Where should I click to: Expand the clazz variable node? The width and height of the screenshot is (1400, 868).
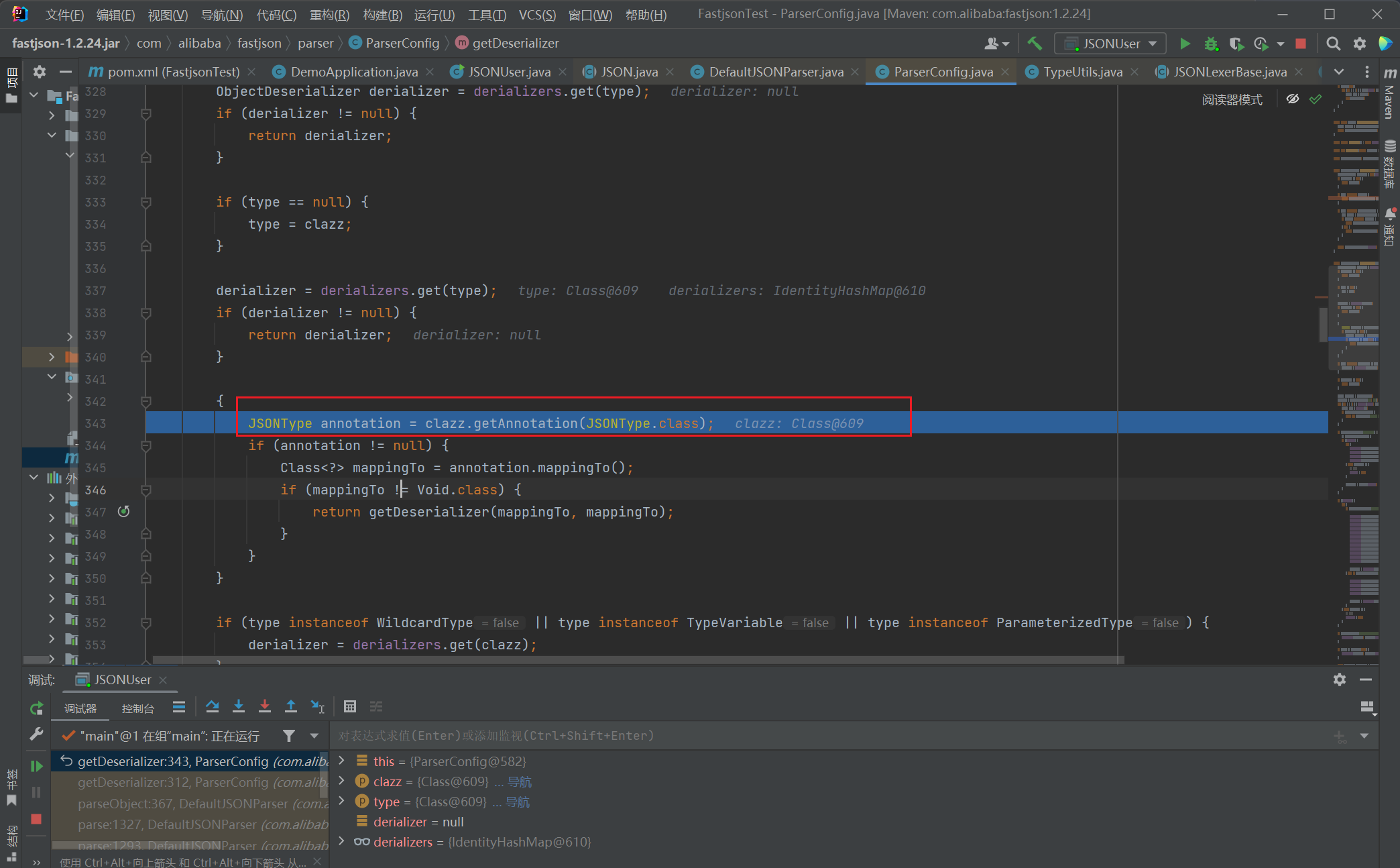[x=341, y=781]
